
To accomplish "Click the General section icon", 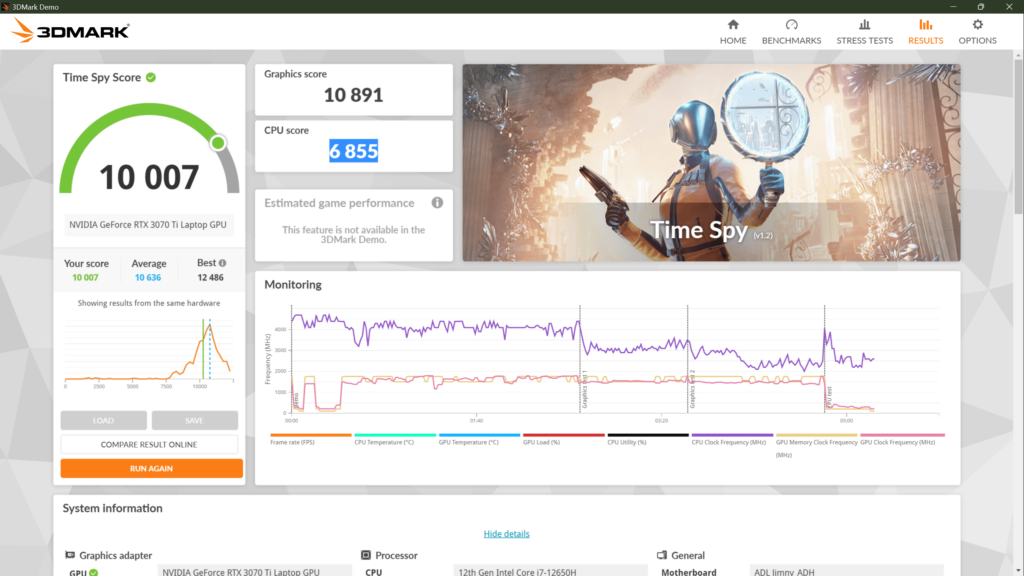I will tap(662, 555).
